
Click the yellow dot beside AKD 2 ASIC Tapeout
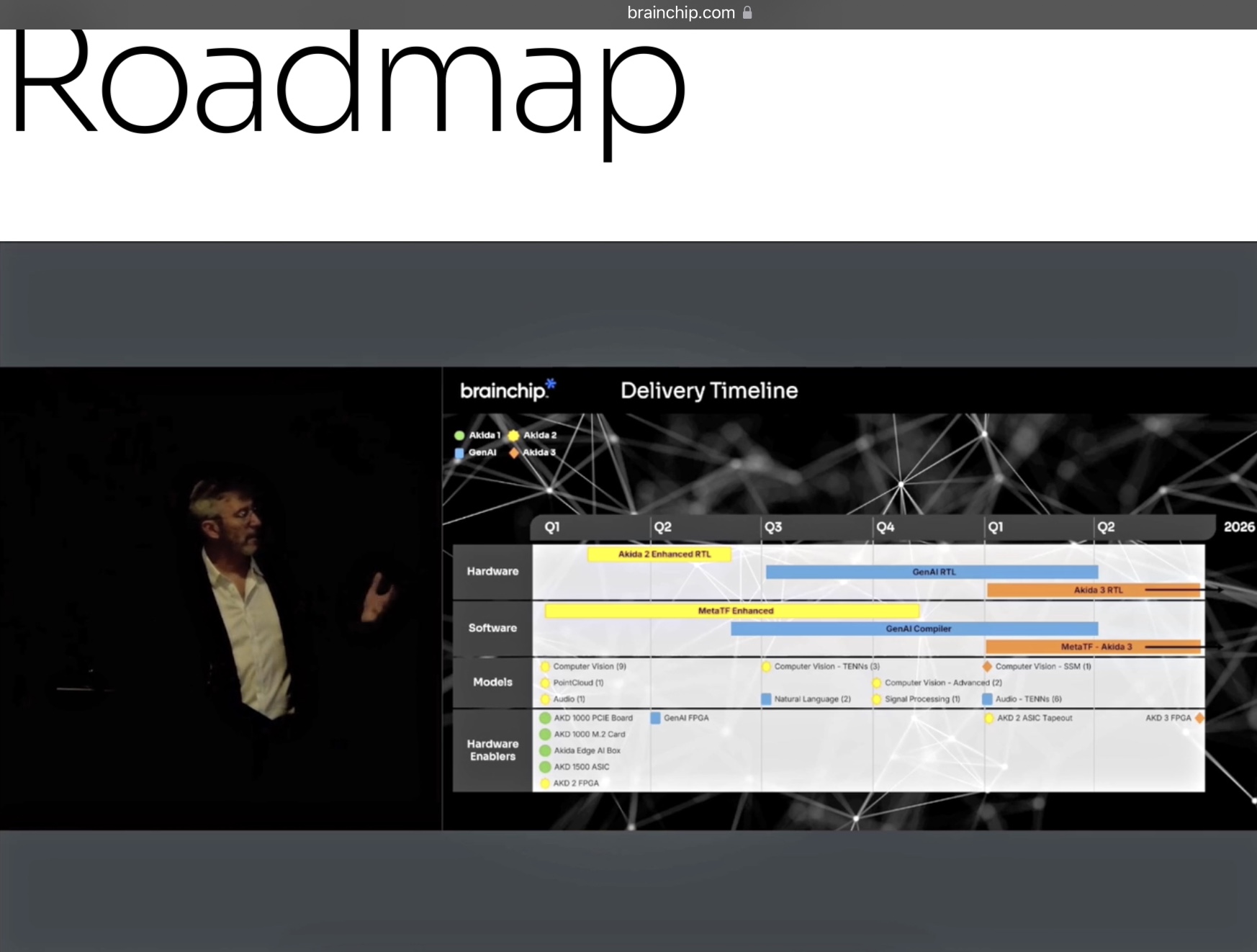pos(989,718)
